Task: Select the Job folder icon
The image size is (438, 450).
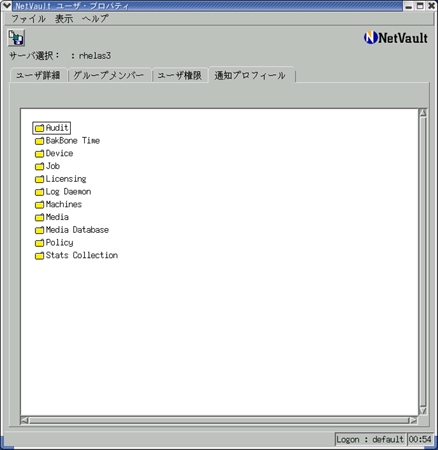Action: [x=39, y=166]
